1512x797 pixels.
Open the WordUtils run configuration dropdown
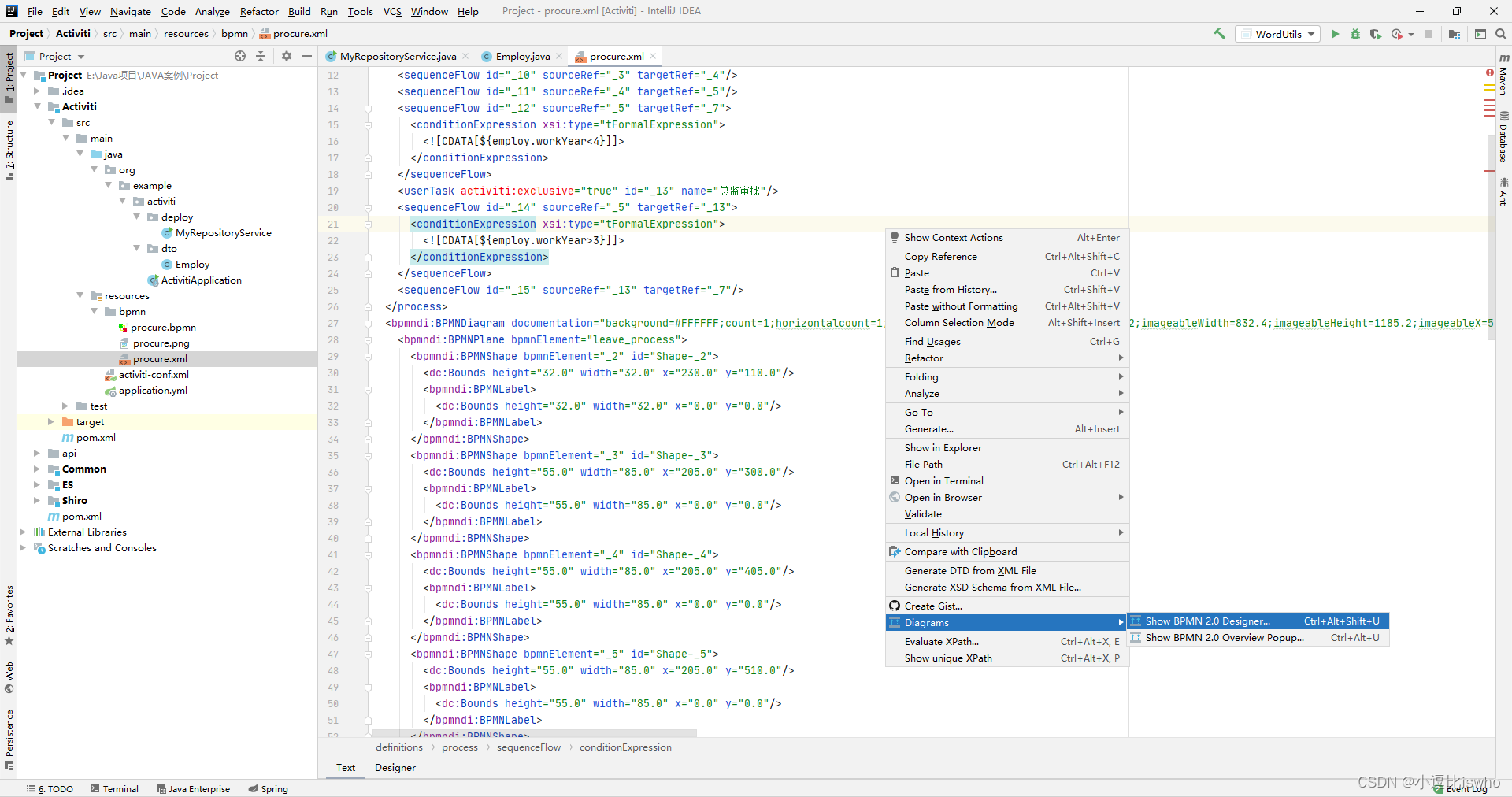click(1278, 34)
